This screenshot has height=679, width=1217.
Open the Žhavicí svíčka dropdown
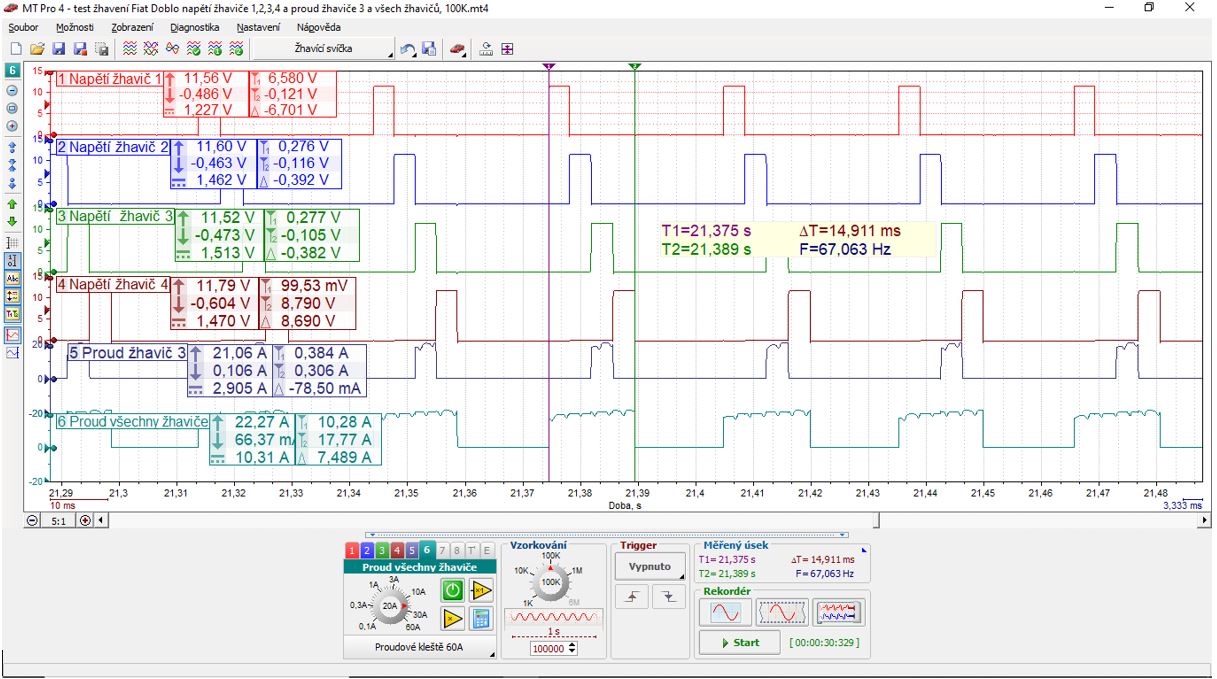click(x=322, y=48)
